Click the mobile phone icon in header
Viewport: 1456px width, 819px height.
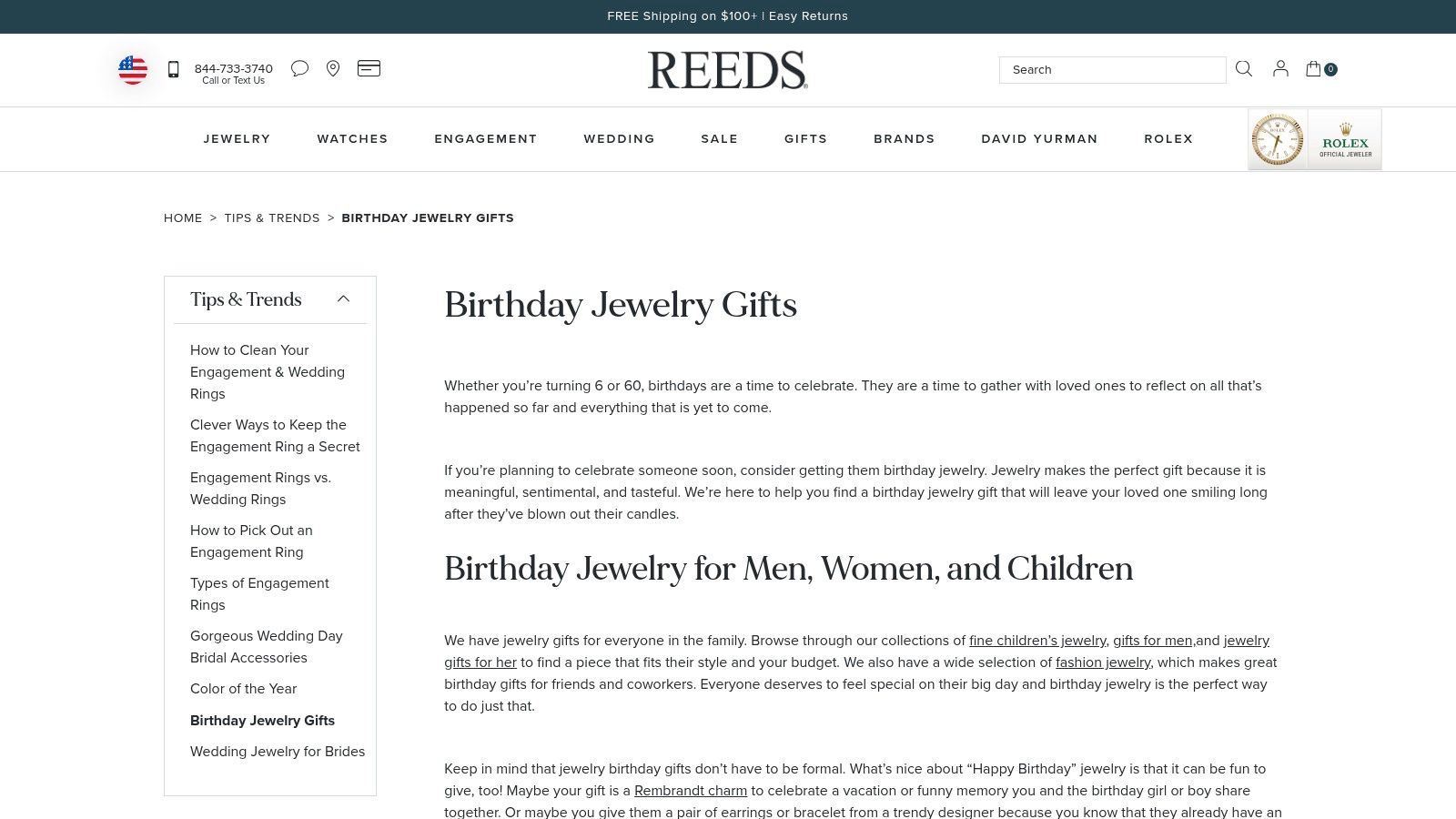pos(173,69)
